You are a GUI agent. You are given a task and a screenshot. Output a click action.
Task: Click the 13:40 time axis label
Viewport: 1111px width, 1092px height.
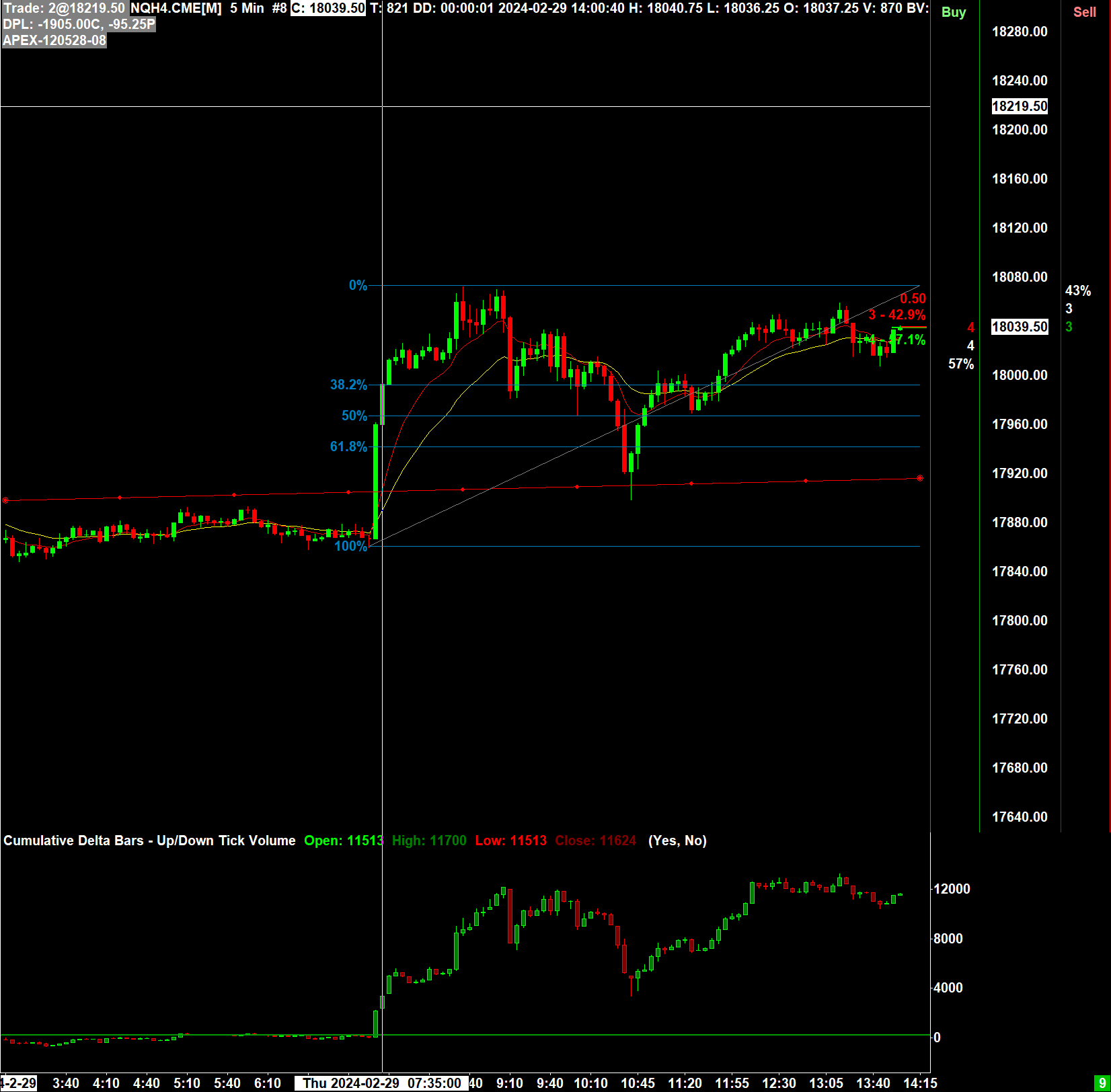tap(873, 1083)
